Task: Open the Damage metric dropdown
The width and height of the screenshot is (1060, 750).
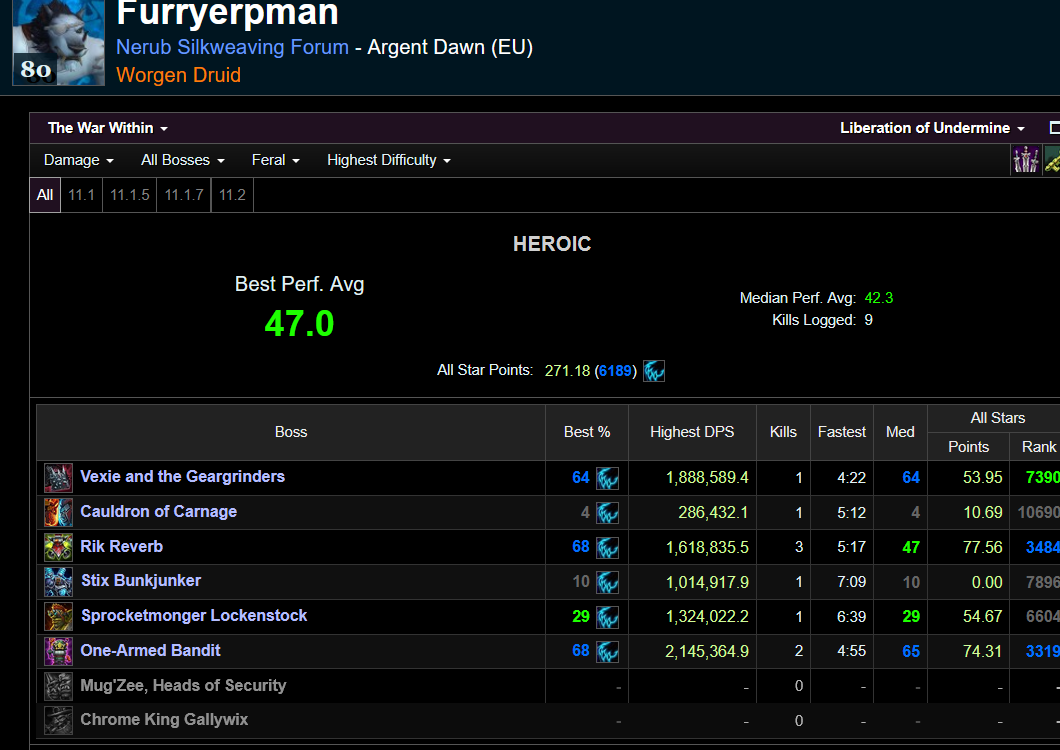Action: click(x=78, y=160)
